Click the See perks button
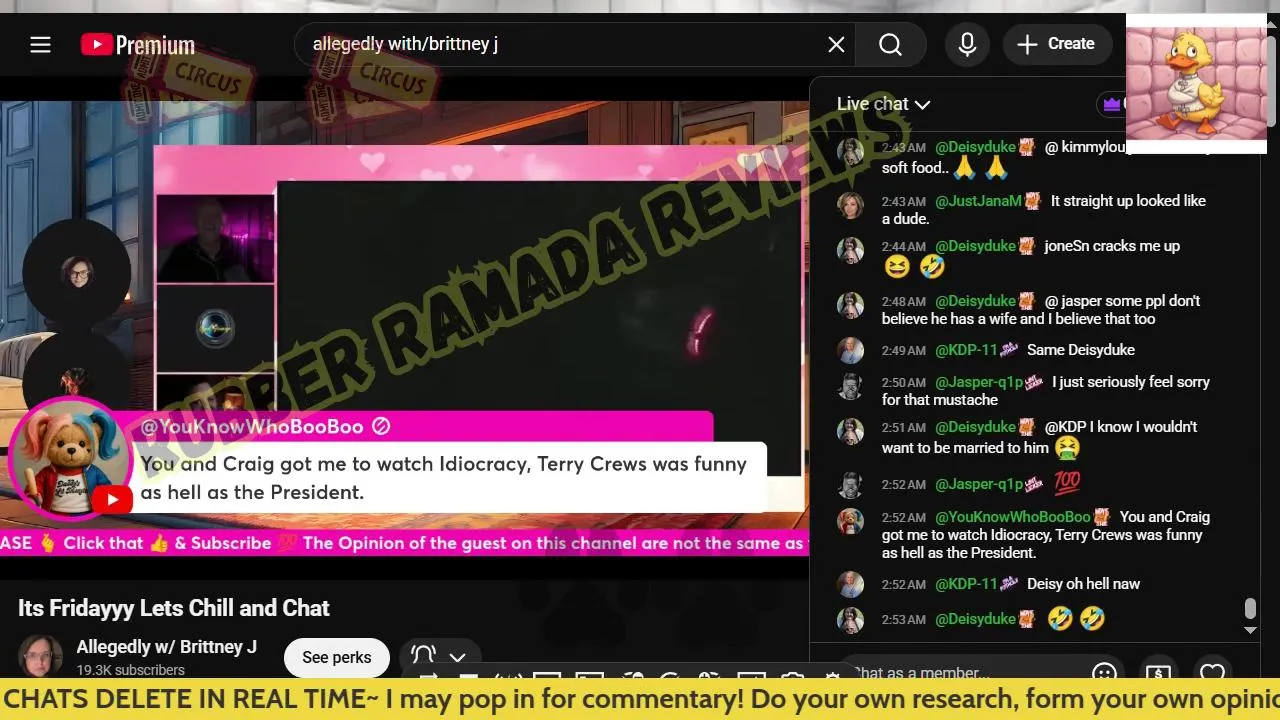 pos(337,657)
